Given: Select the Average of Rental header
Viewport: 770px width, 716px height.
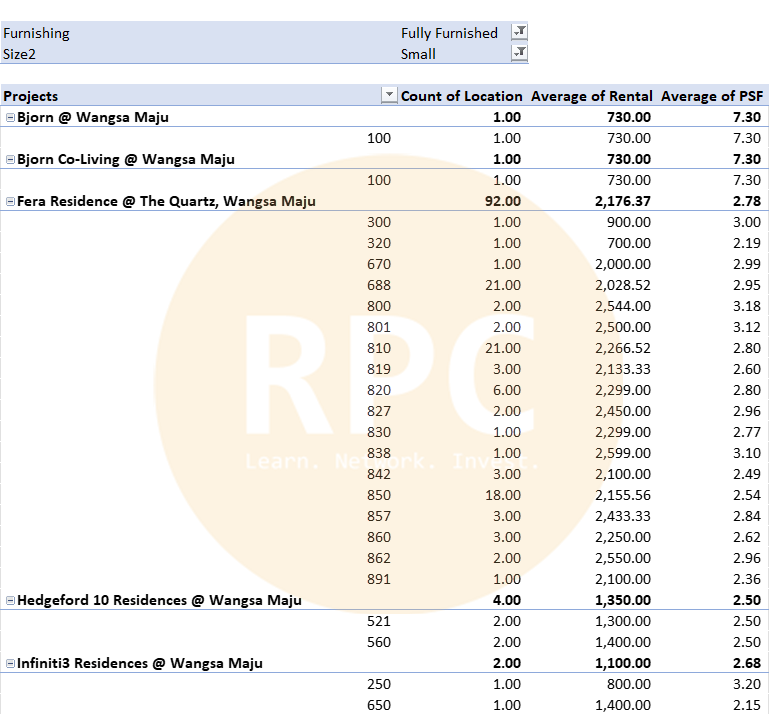Looking at the screenshot, I should (x=591, y=96).
